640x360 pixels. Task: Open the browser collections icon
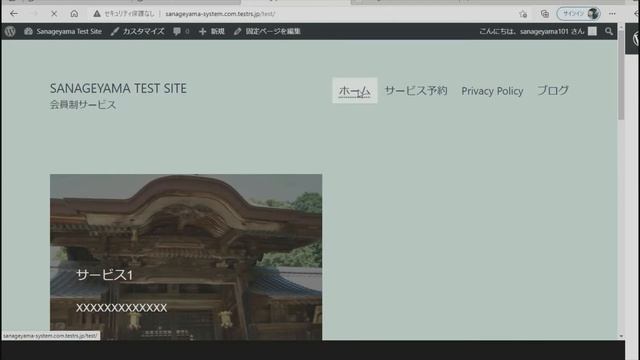point(544,14)
